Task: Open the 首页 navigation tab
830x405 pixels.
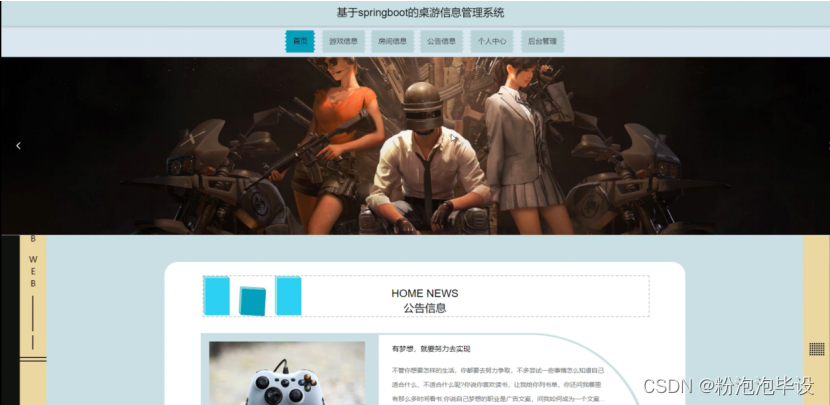Action: click(300, 41)
